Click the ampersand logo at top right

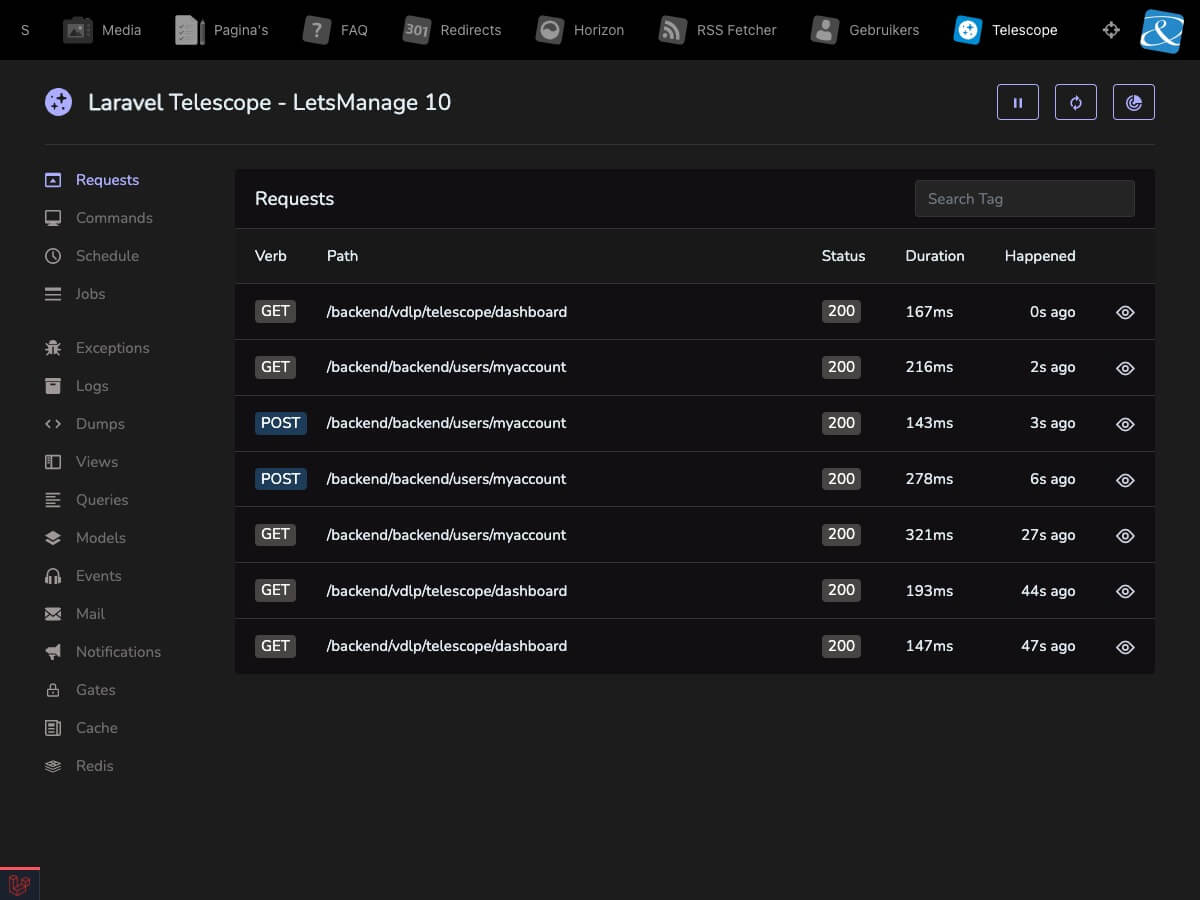point(1162,30)
